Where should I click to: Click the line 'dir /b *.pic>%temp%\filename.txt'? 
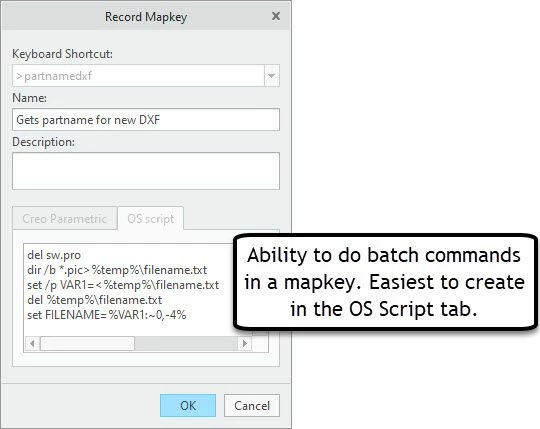coord(117,270)
